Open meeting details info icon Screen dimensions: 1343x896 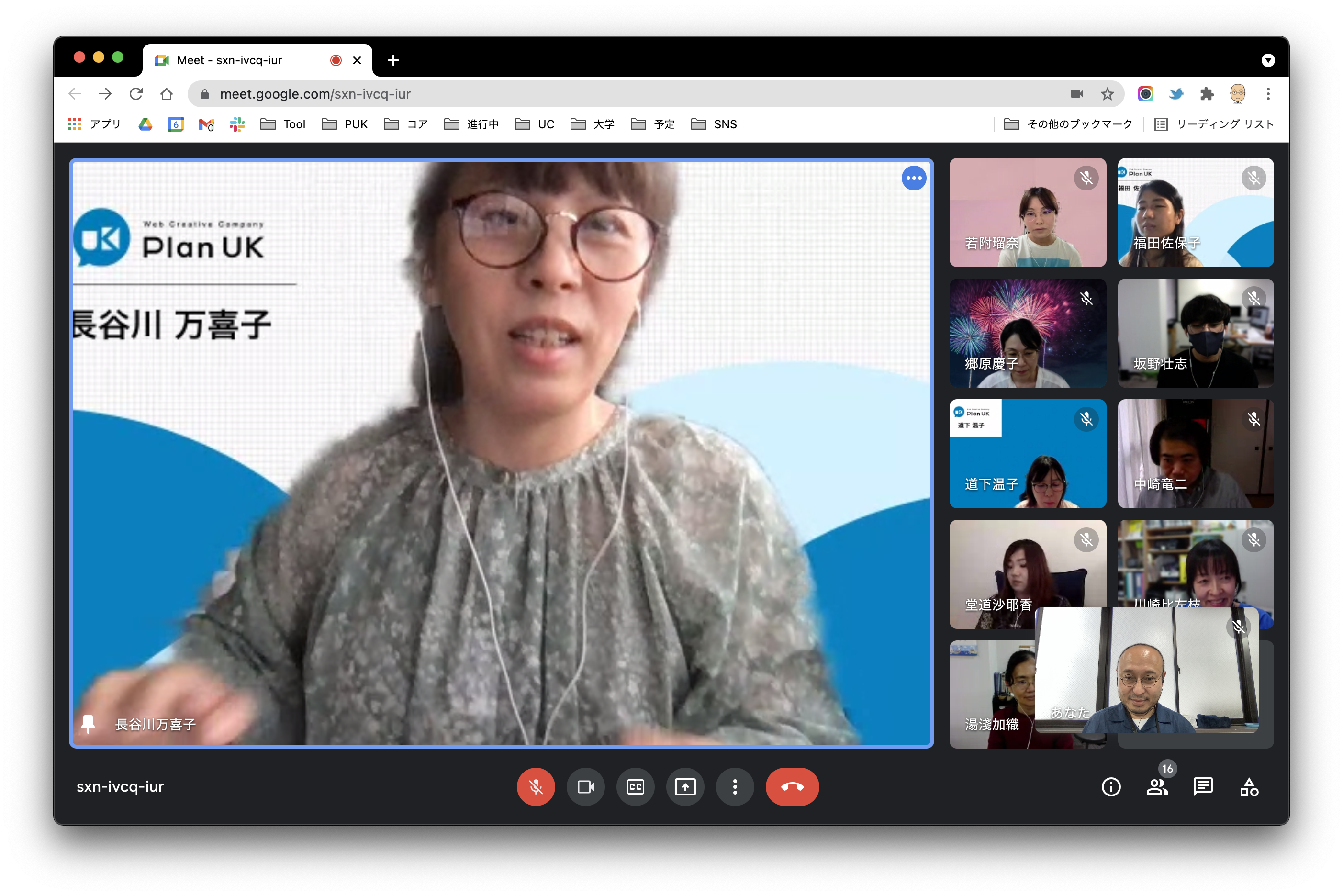click(1110, 787)
